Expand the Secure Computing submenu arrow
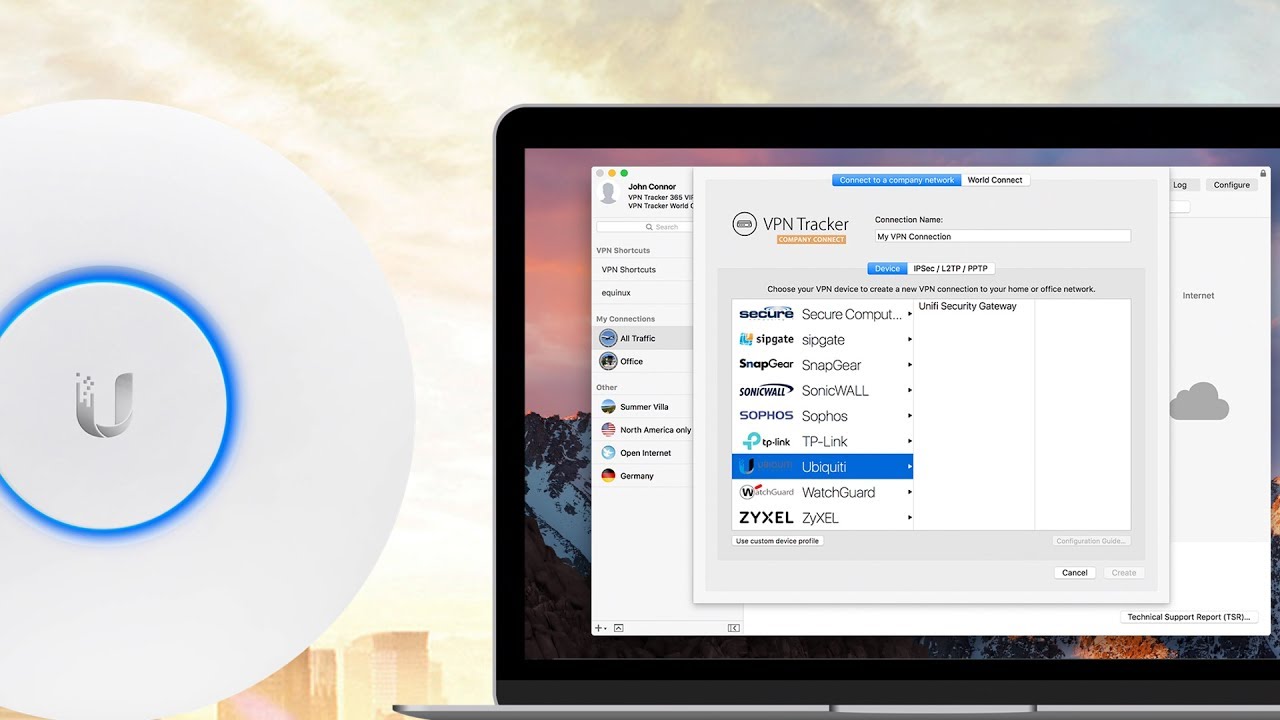1280x720 pixels. click(909, 314)
